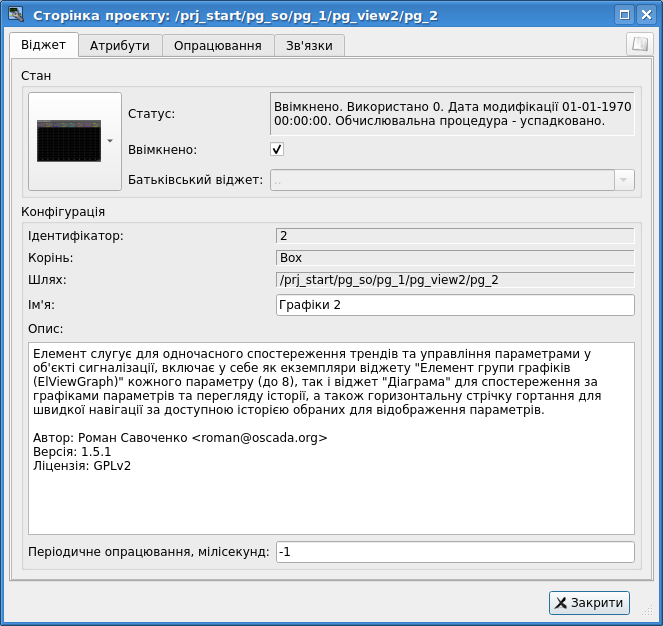The height and width of the screenshot is (626, 663).
Task: Click the Ідентифікатор value field
Action: pos(454,236)
